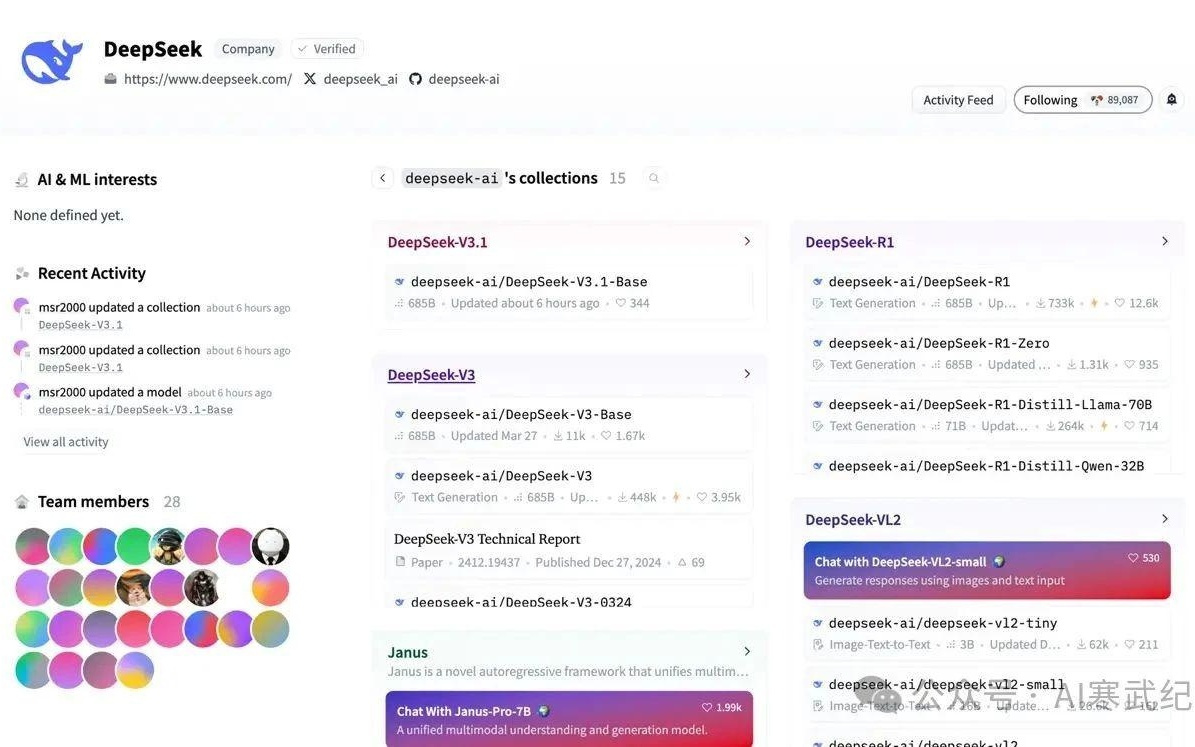The height and width of the screenshot is (747, 1195).
Task: Open Chat With Janus-Pro-7B space
Action: tap(569, 719)
